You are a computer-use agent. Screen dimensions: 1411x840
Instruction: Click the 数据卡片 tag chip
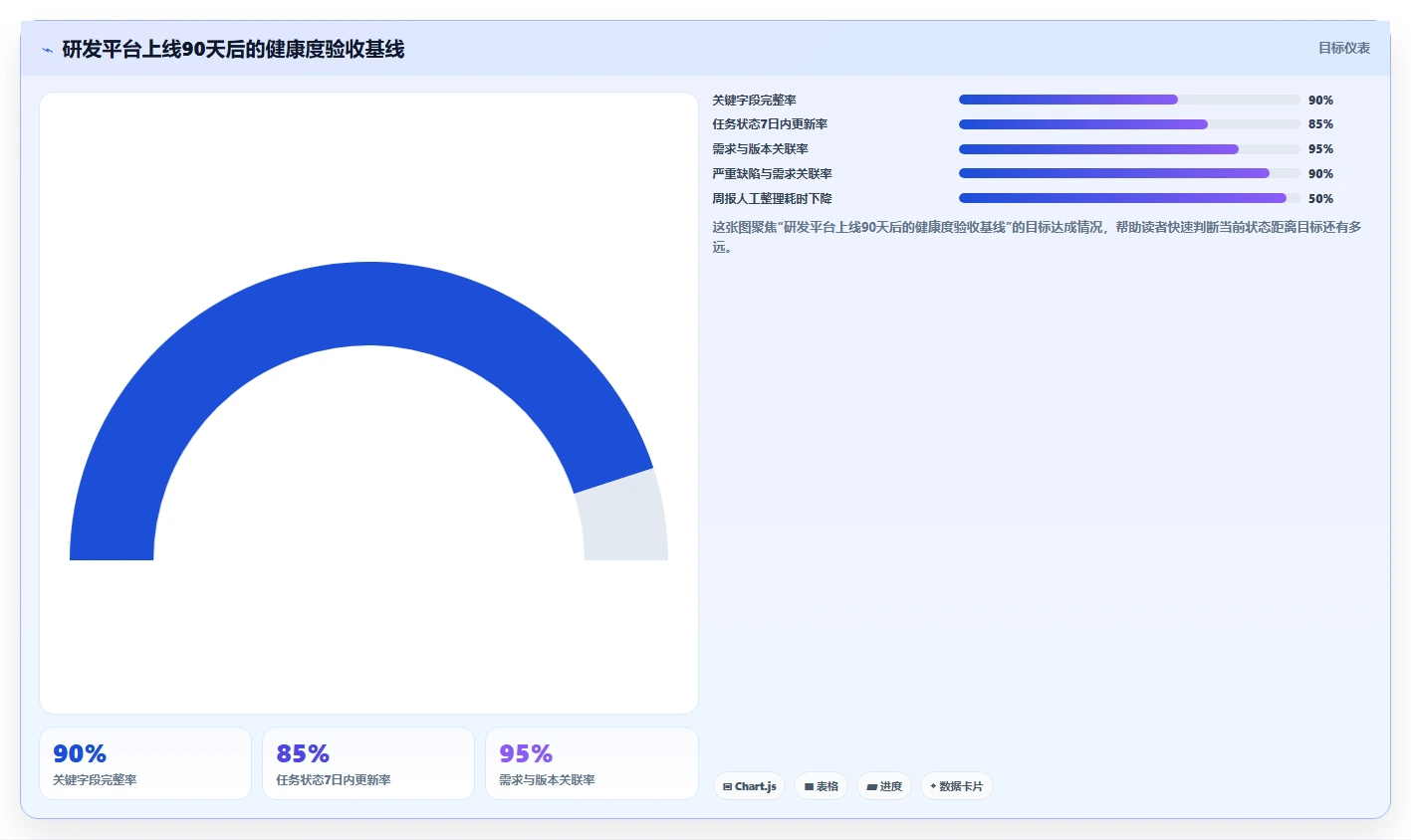coord(956,786)
